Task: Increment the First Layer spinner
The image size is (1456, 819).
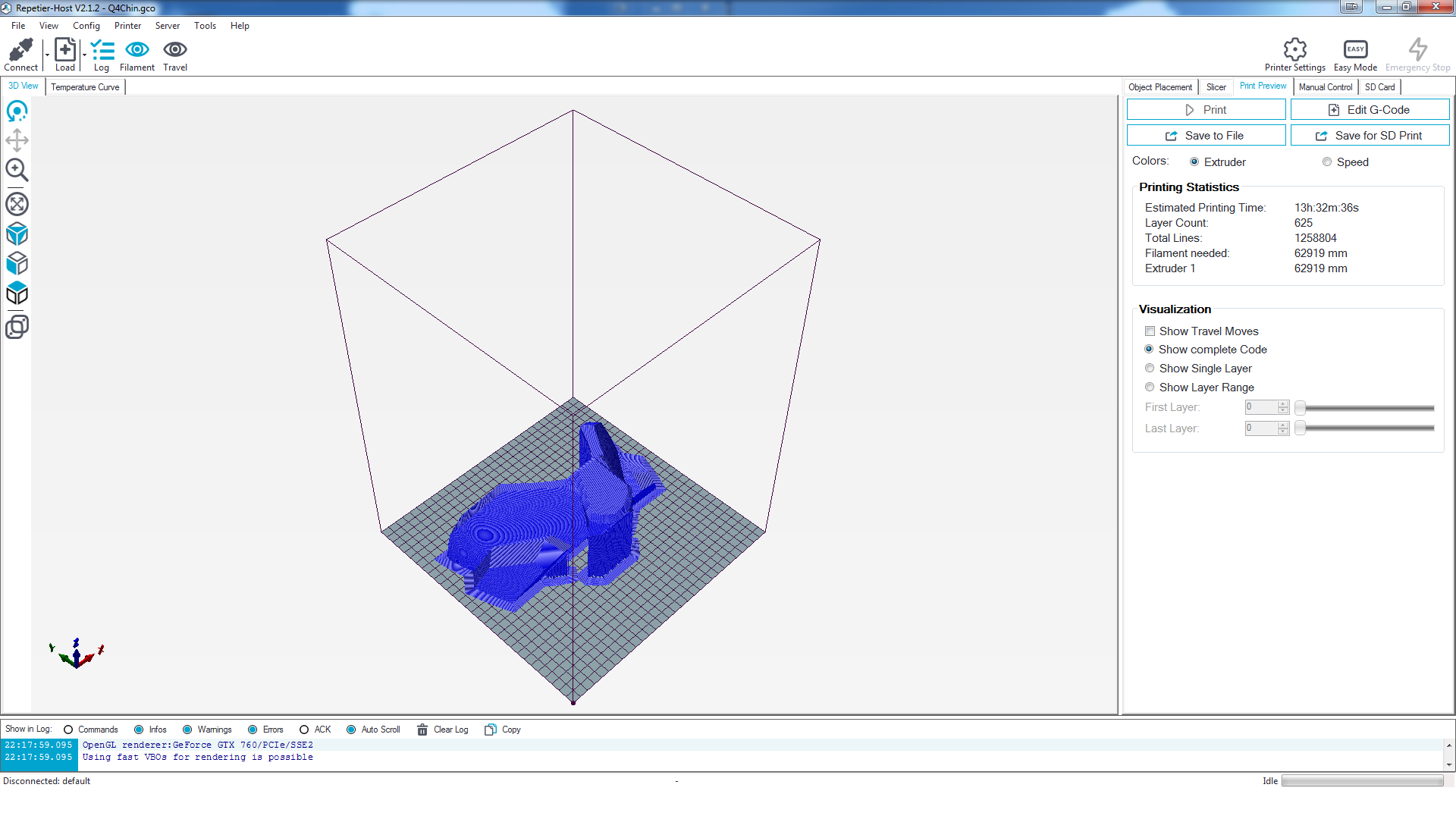Action: [1283, 403]
